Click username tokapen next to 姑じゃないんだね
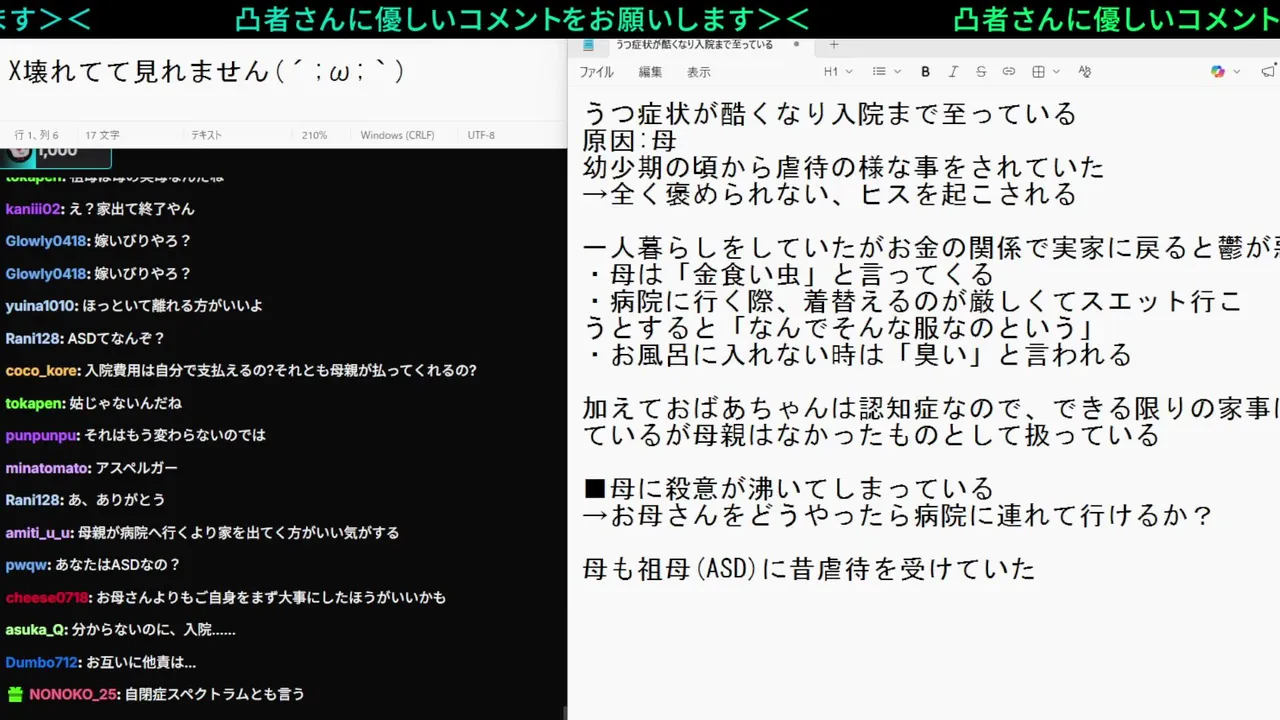Viewport: 1280px width, 720px height. point(34,403)
